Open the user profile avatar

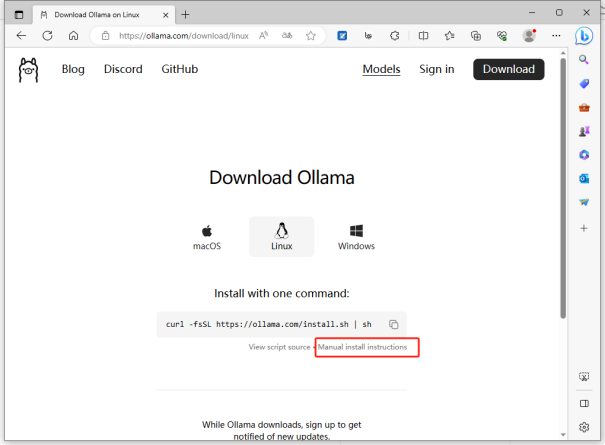pyautogui.click(x=529, y=36)
